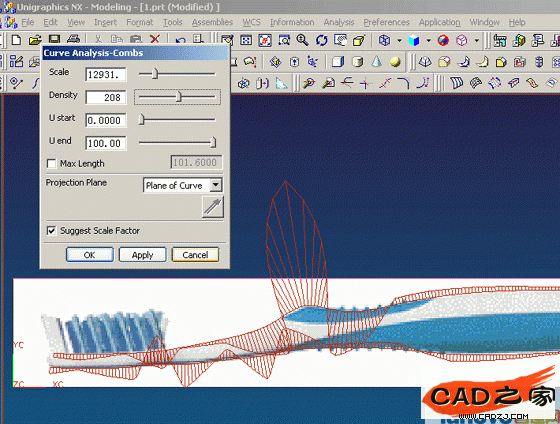Click the U start value field

pos(106,120)
